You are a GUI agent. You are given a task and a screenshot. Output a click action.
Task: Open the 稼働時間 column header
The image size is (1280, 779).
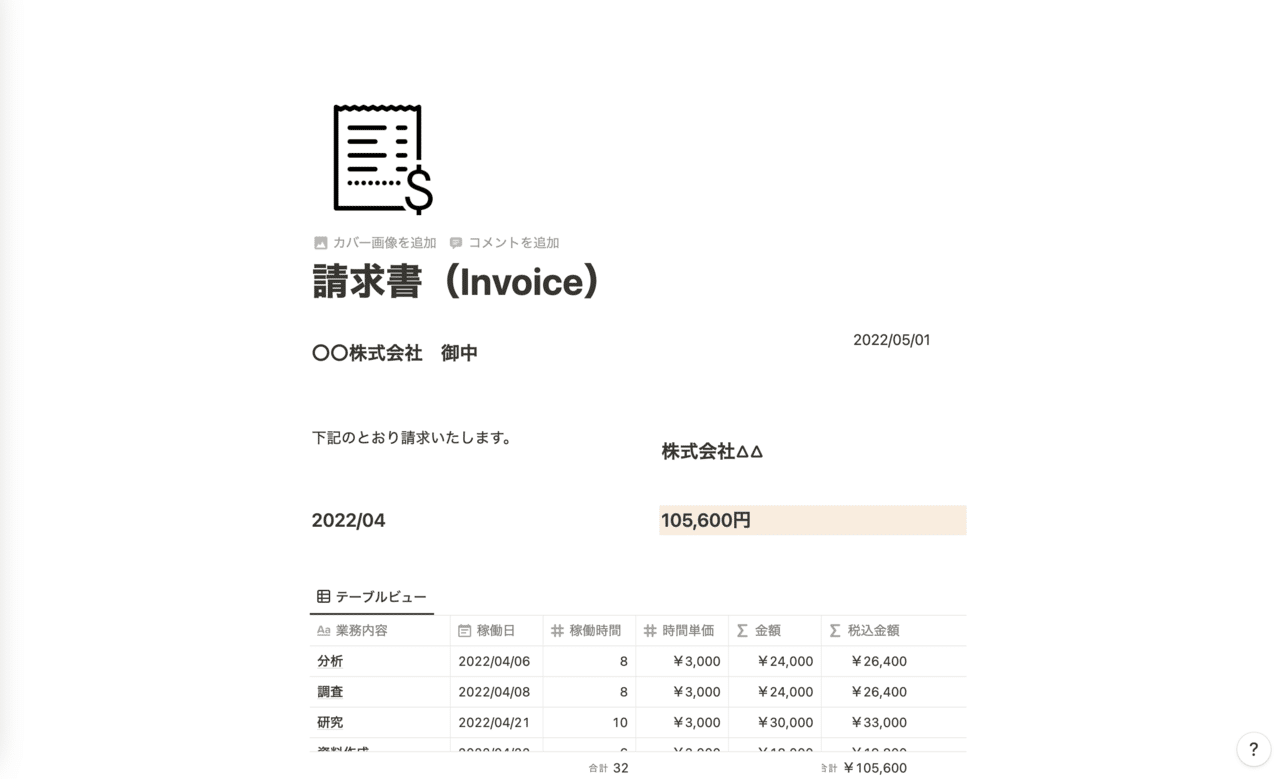coord(589,631)
